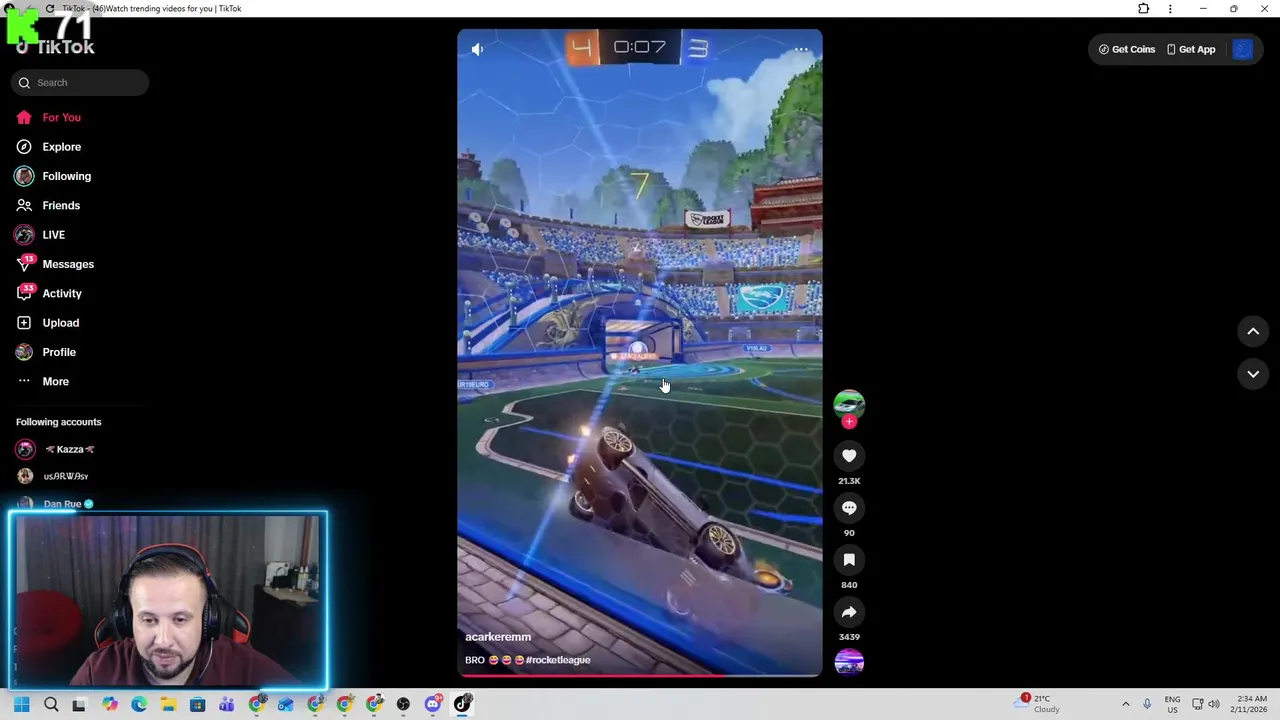Screen dimensions: 1280x720
Task: Seek using the red video progress bar
Action: coord(640,676)
